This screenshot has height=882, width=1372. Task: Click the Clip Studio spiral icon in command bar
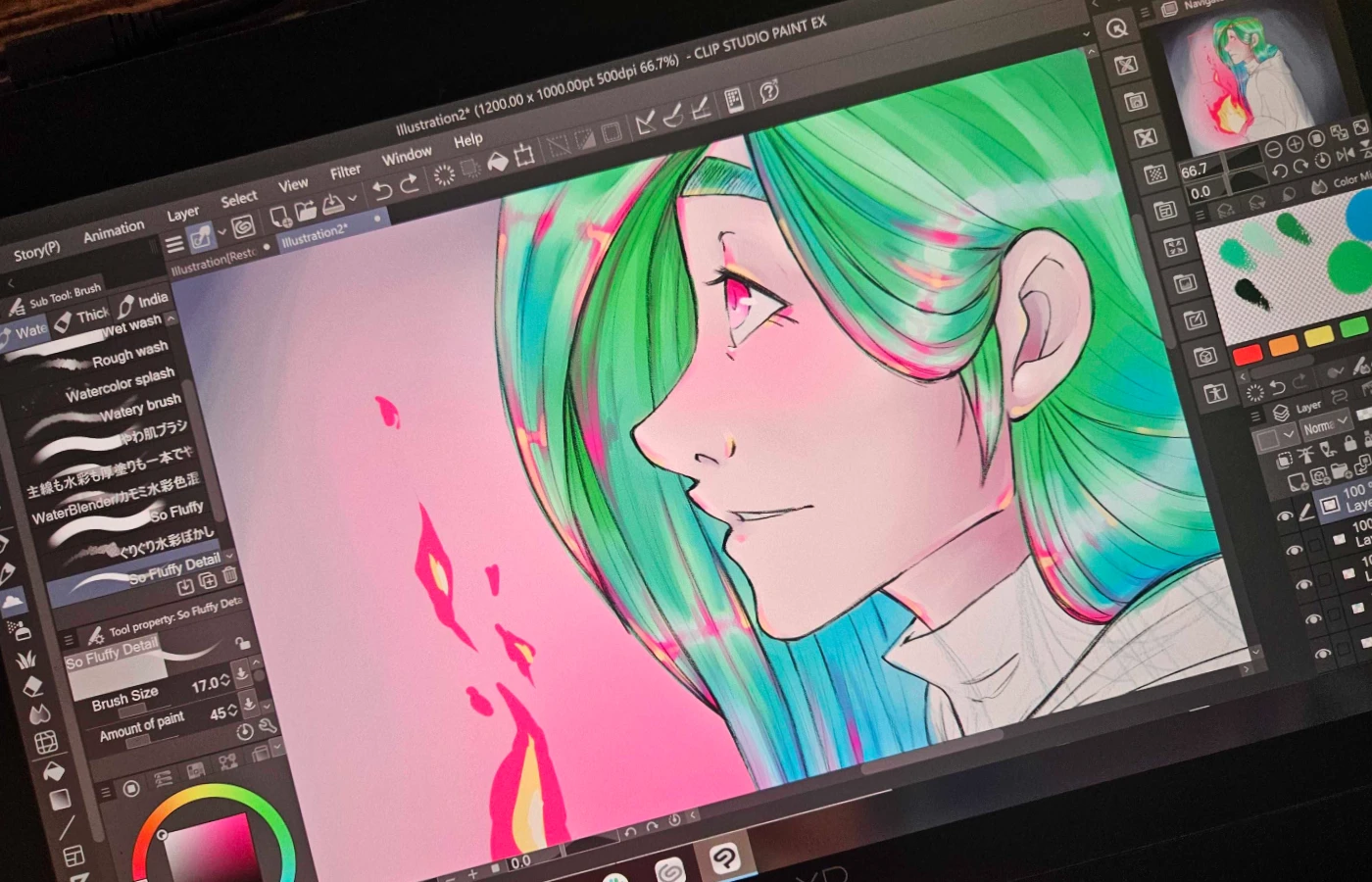[x=243, y=225]
